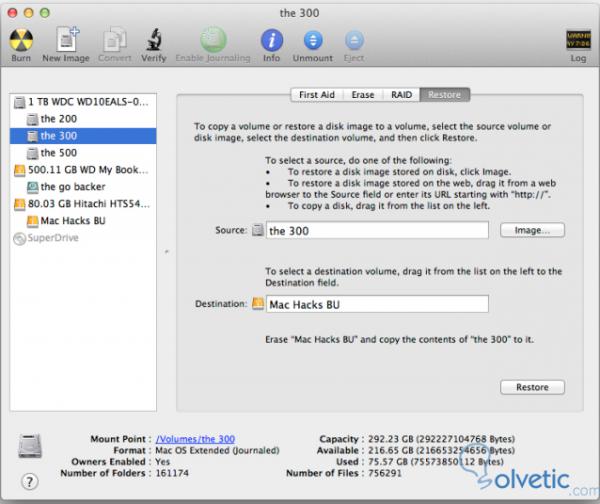Click Available value 216.65 GB
The width and height of the screenshot is (600, 504).
(x=441, y=450)
